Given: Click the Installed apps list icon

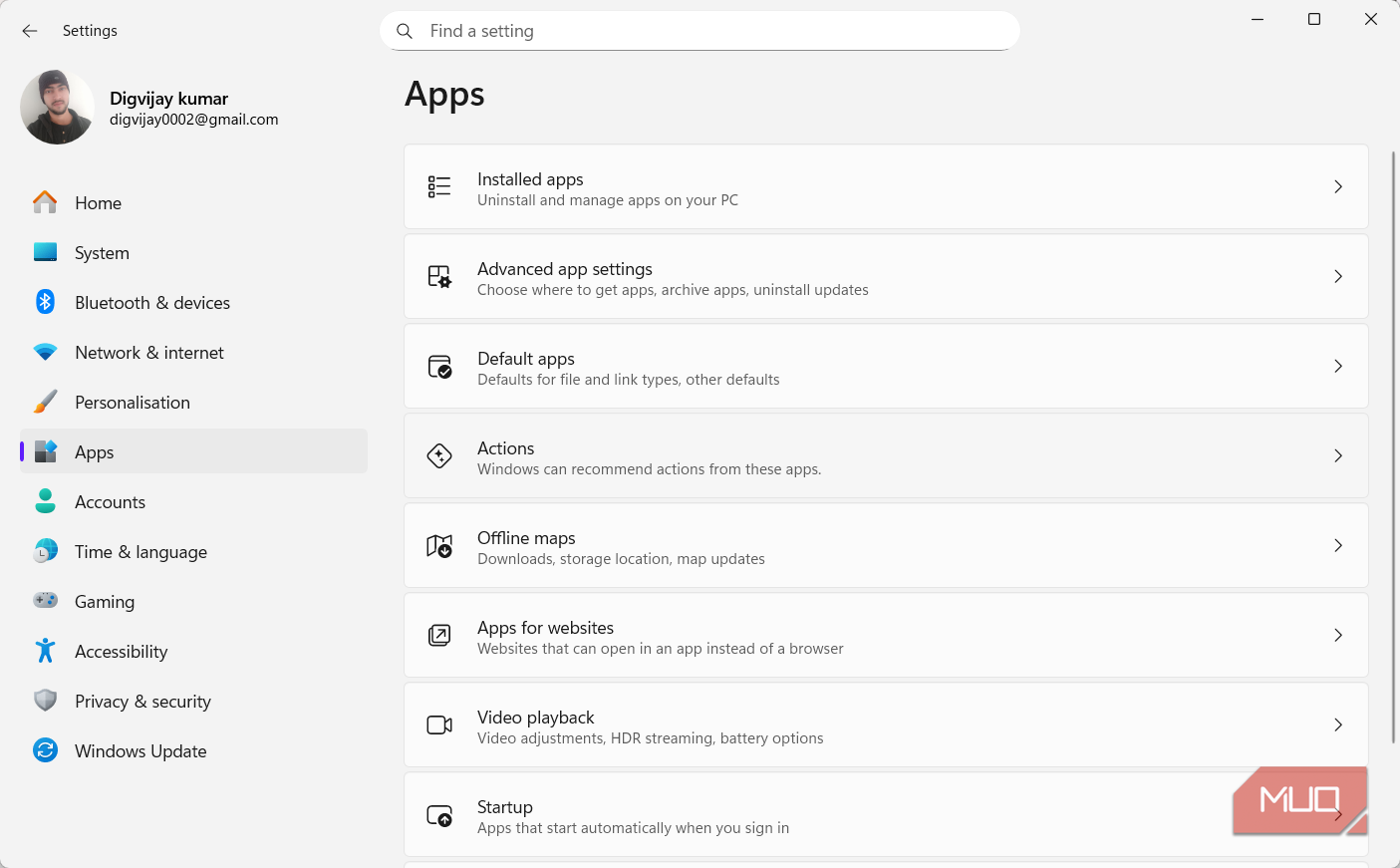Looking at the screenshot, I should click(x=439, y=186).
